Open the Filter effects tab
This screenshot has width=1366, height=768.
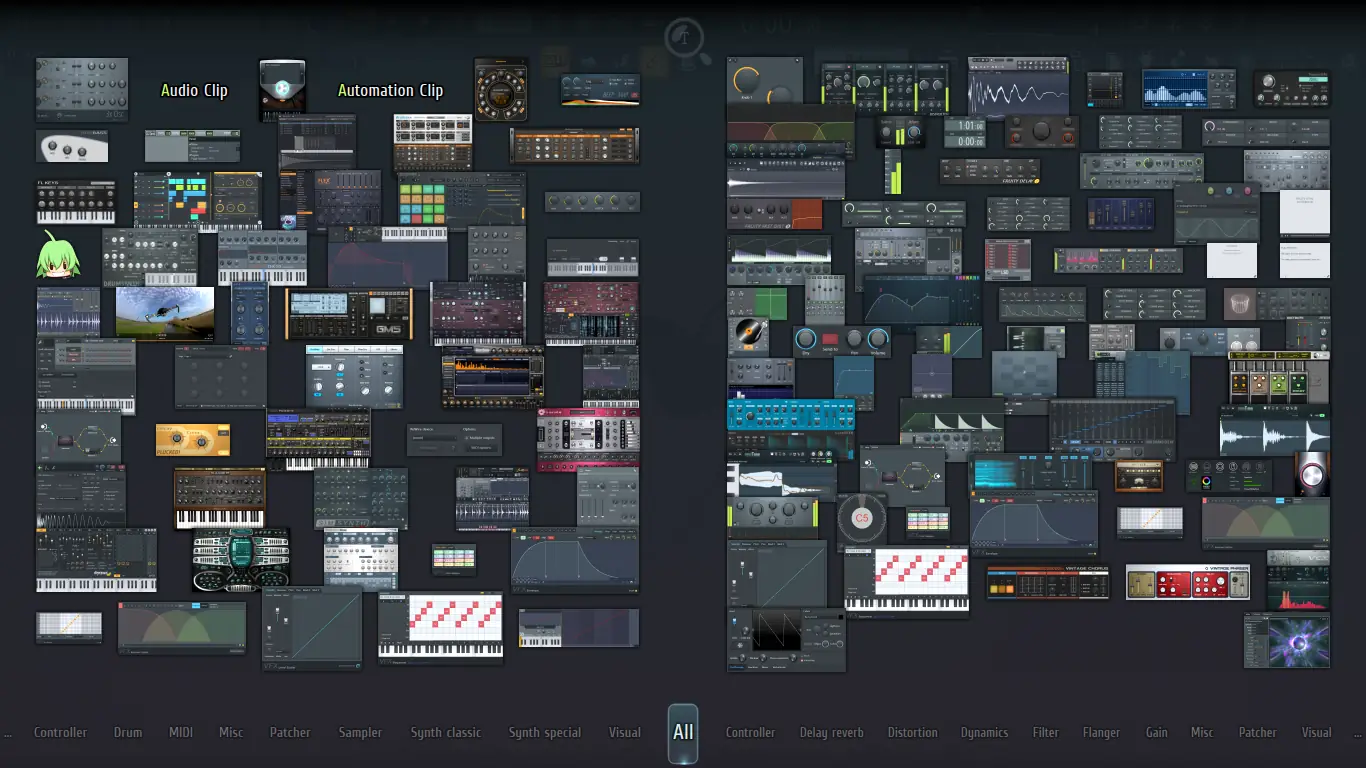click(x=1046, y=732)
